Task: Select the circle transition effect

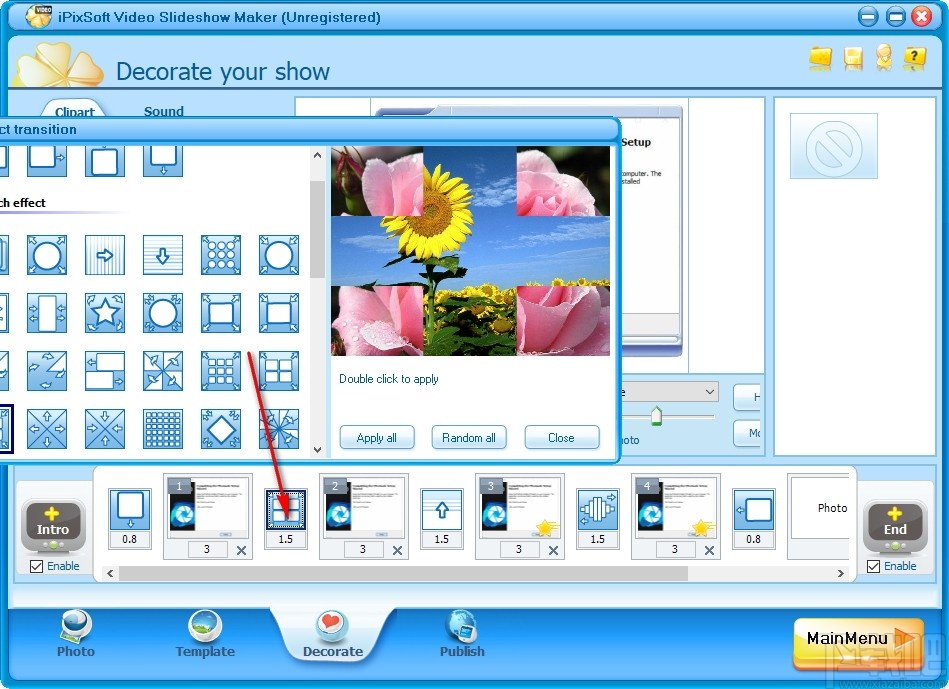Action: [x=46, y=255]
